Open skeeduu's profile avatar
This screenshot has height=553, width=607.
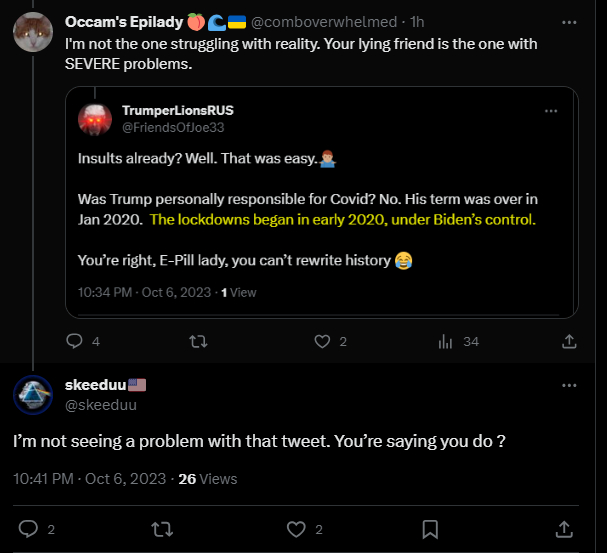point(33,395)
